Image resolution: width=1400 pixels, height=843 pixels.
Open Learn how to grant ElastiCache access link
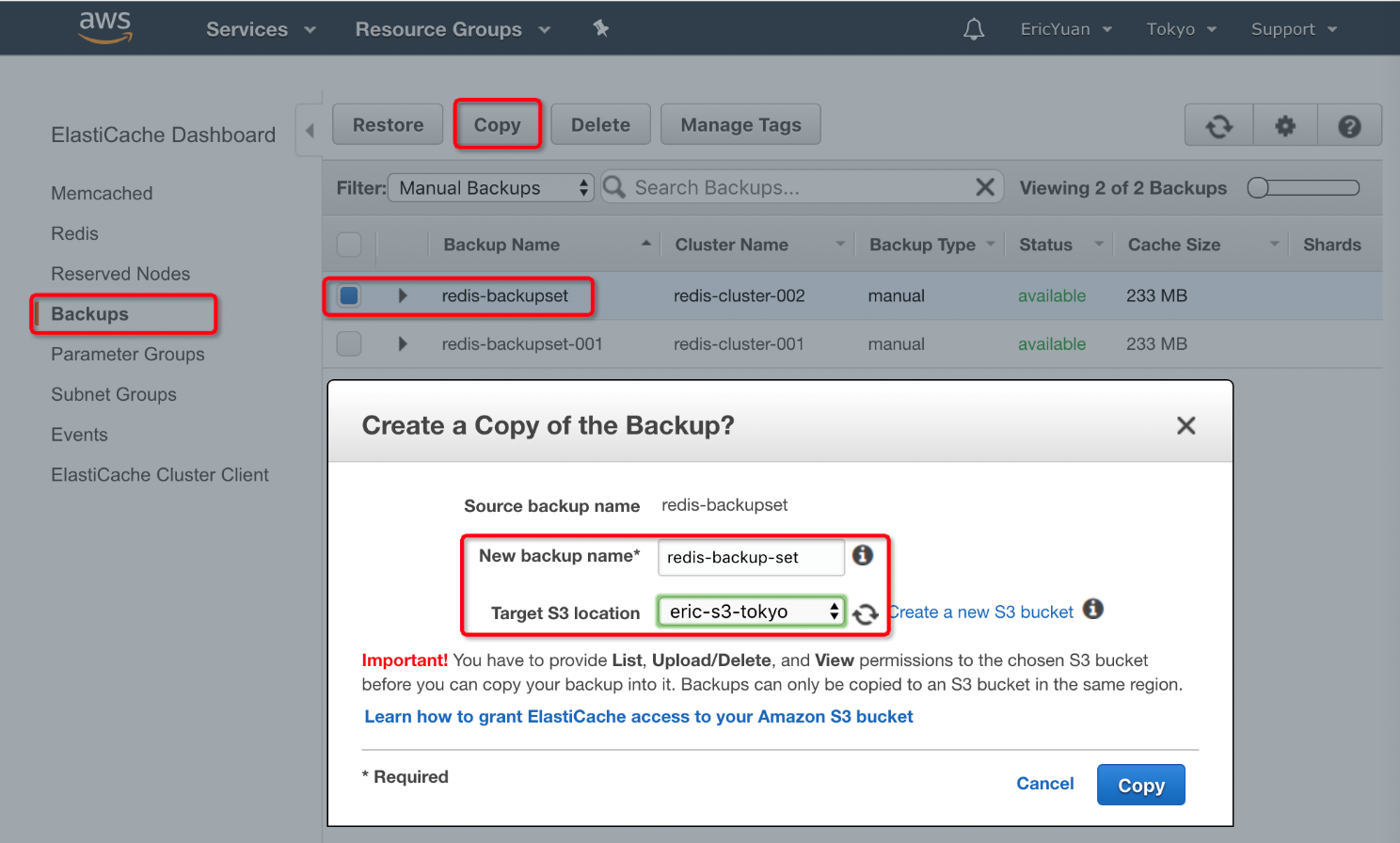point(639,717)
